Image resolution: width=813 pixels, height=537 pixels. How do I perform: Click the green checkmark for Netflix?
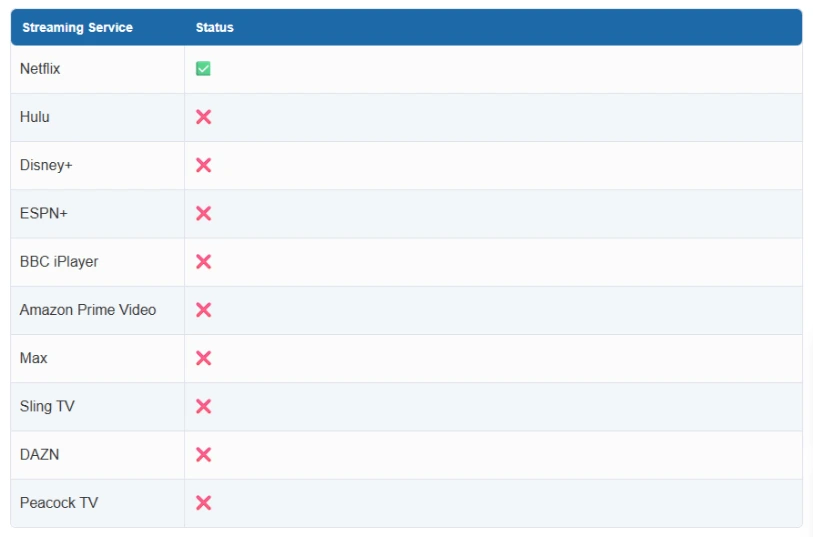point(203,69)
